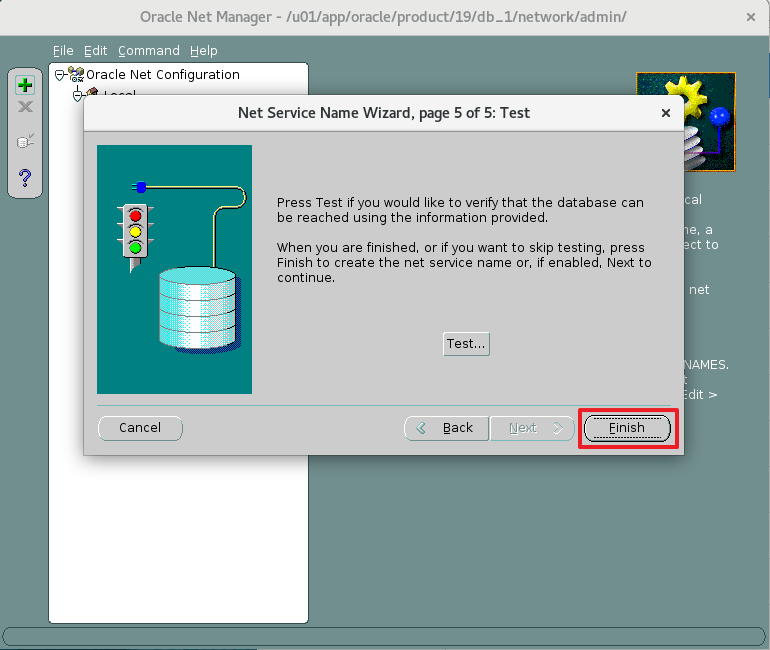Select Oracle Net Configuration tree item

163,75
